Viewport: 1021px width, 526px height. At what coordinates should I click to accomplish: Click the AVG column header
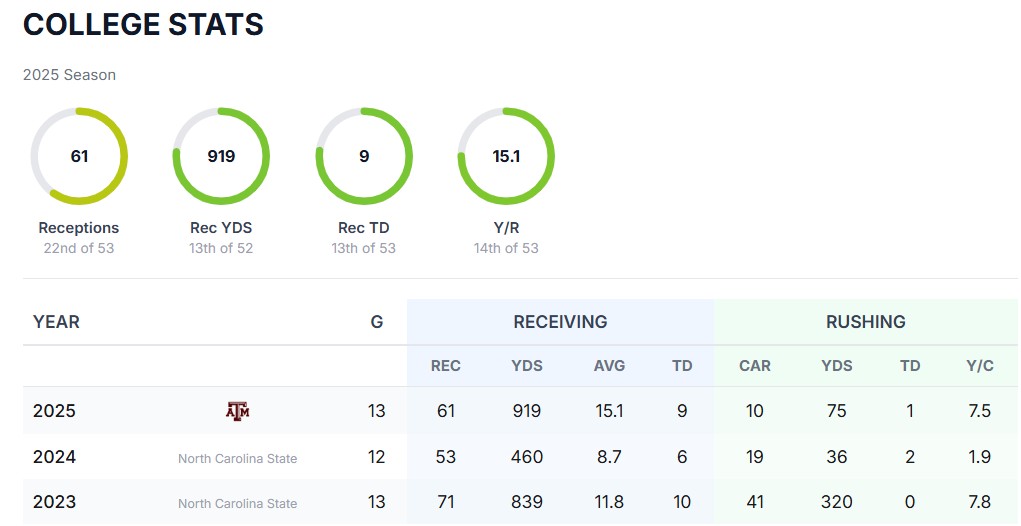609,366
